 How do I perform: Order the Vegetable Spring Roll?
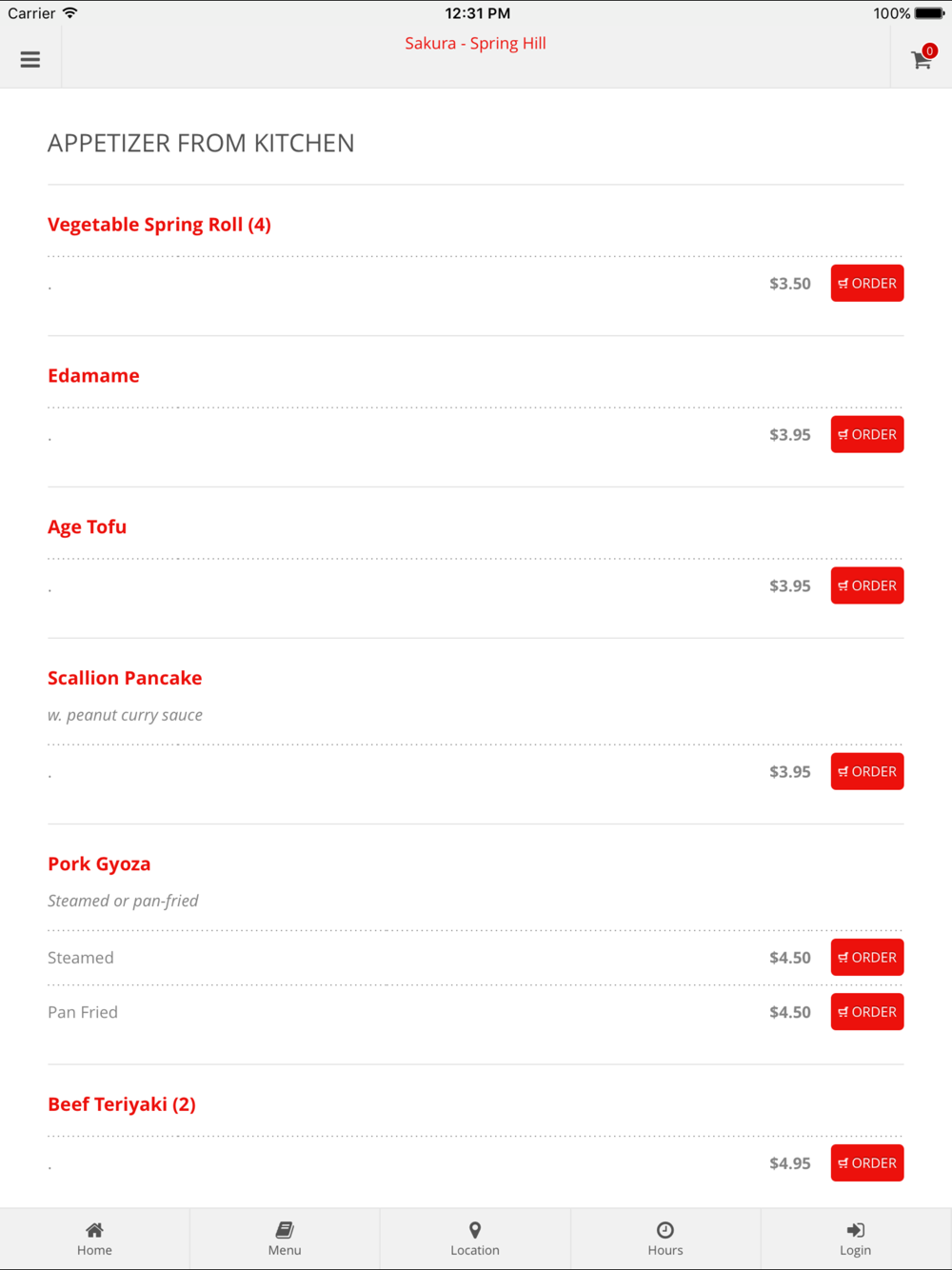point(867,284)
